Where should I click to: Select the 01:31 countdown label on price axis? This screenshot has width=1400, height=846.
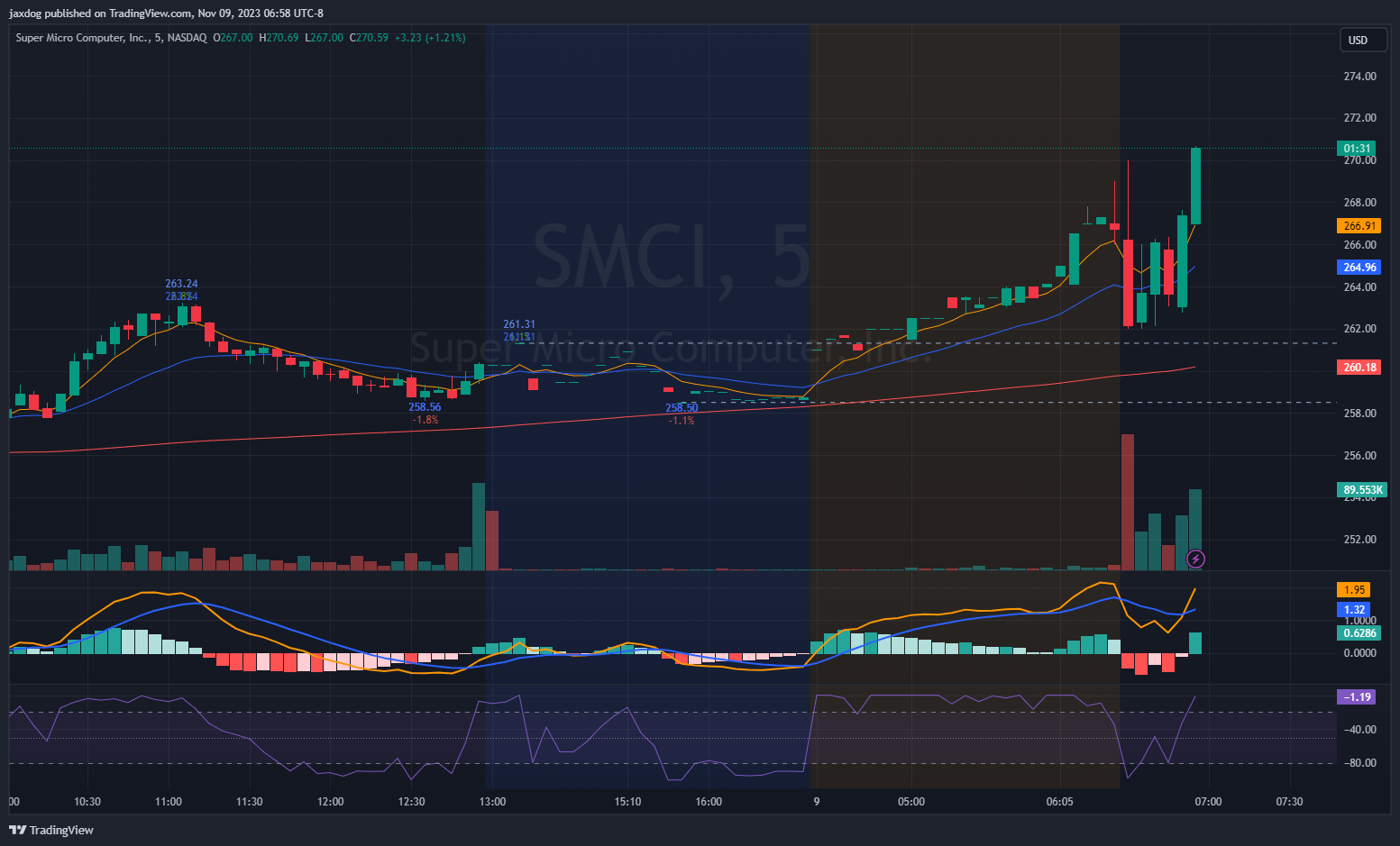(x=1357, y=149)
